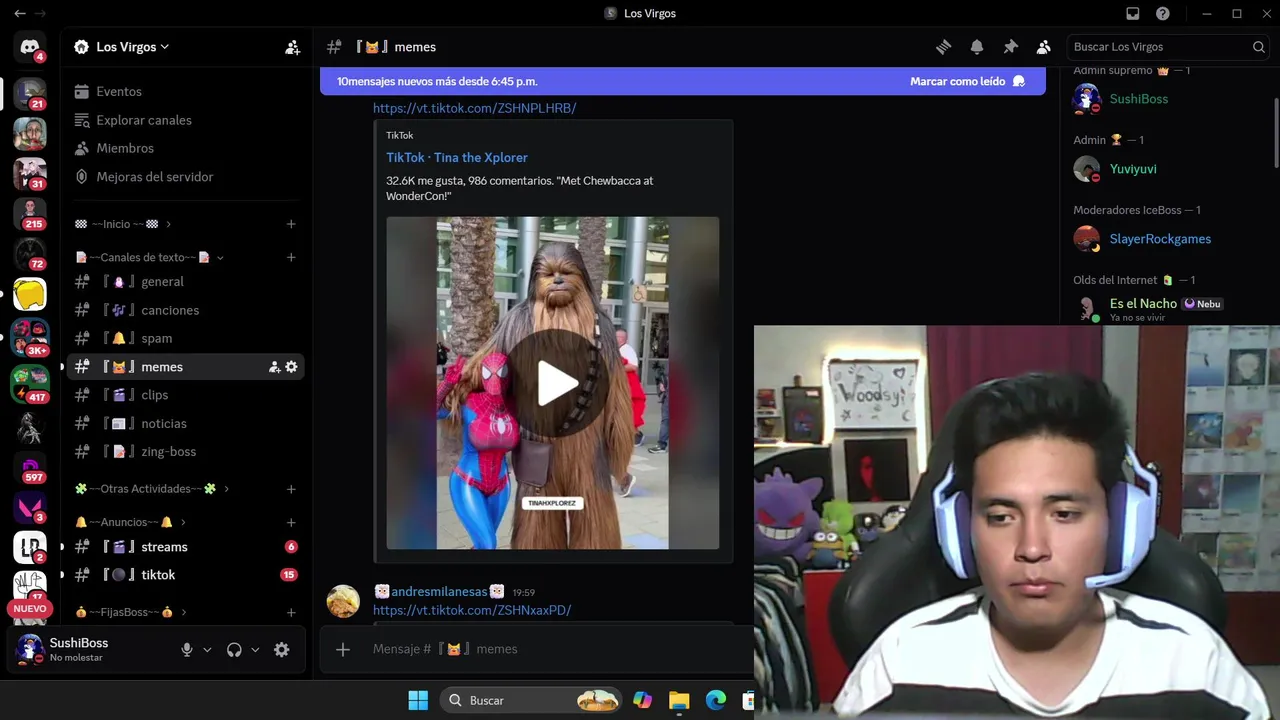The height and width of the screenshot is (720, 1280).
Task: Open microphone options dropdown arrow
Action: click(x=207, y=650)
